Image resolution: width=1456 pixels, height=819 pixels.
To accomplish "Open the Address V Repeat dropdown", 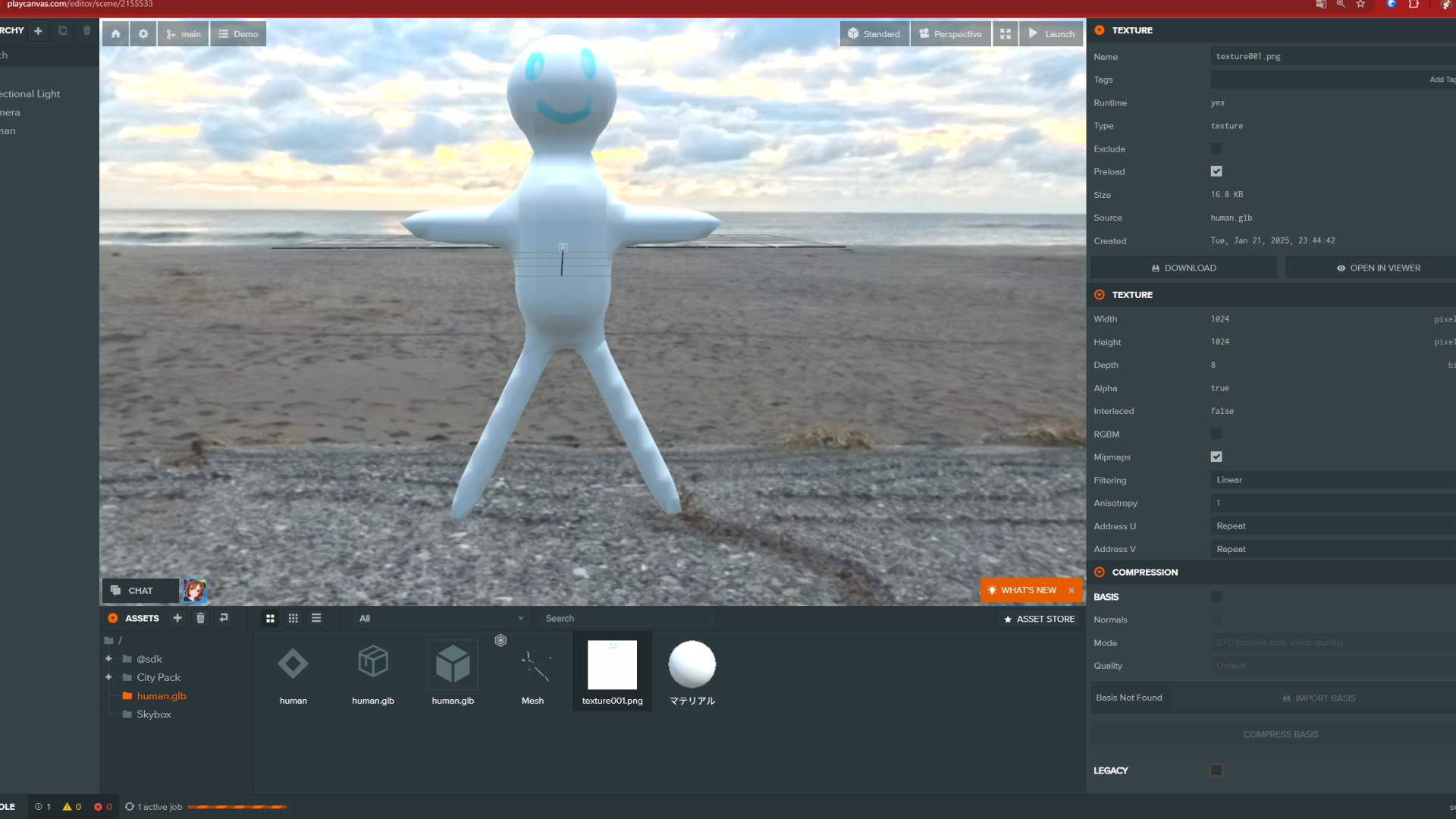I will pyautogui.click(x=1333, y=549).
